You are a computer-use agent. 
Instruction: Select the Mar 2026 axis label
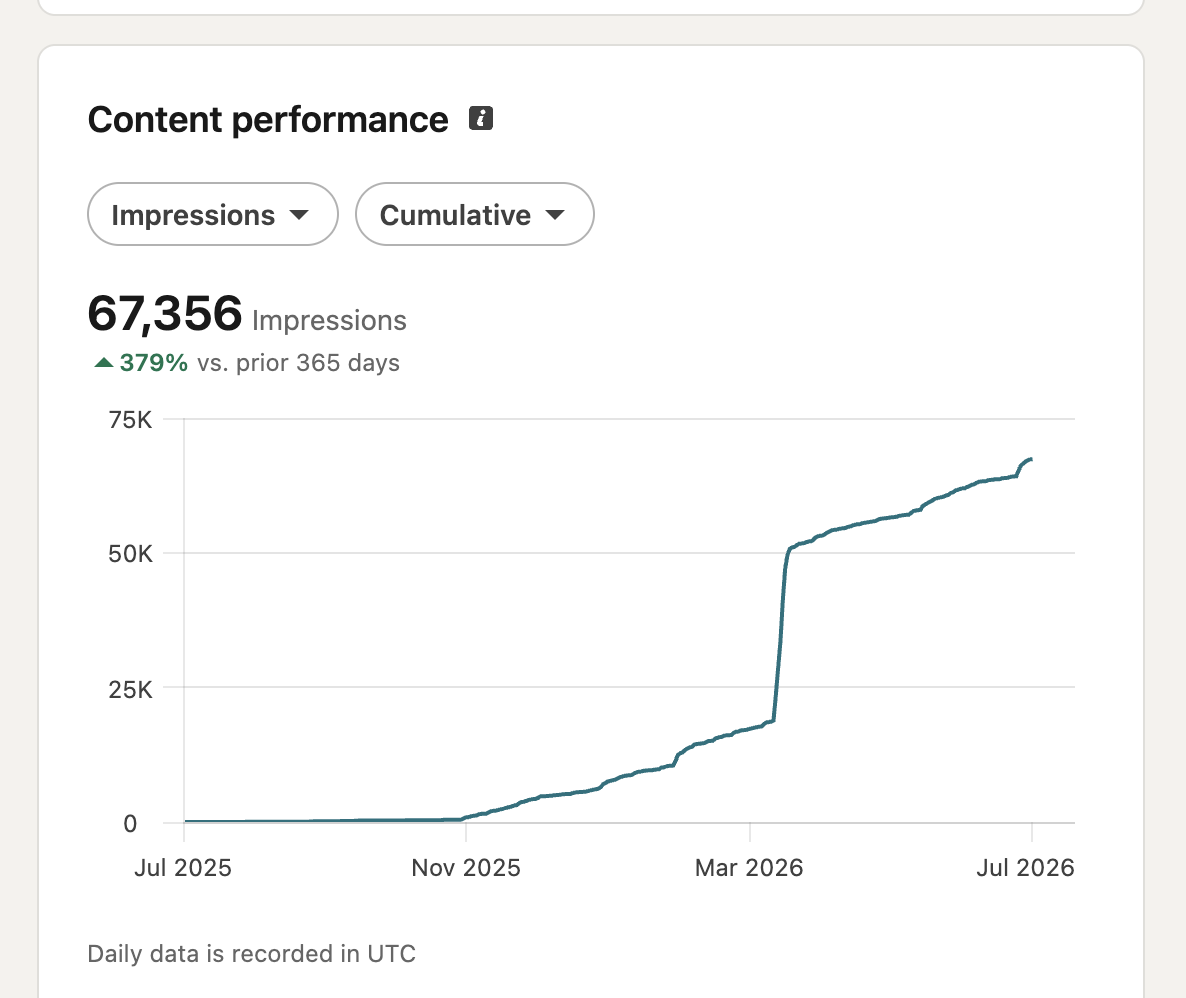point(749,867)
